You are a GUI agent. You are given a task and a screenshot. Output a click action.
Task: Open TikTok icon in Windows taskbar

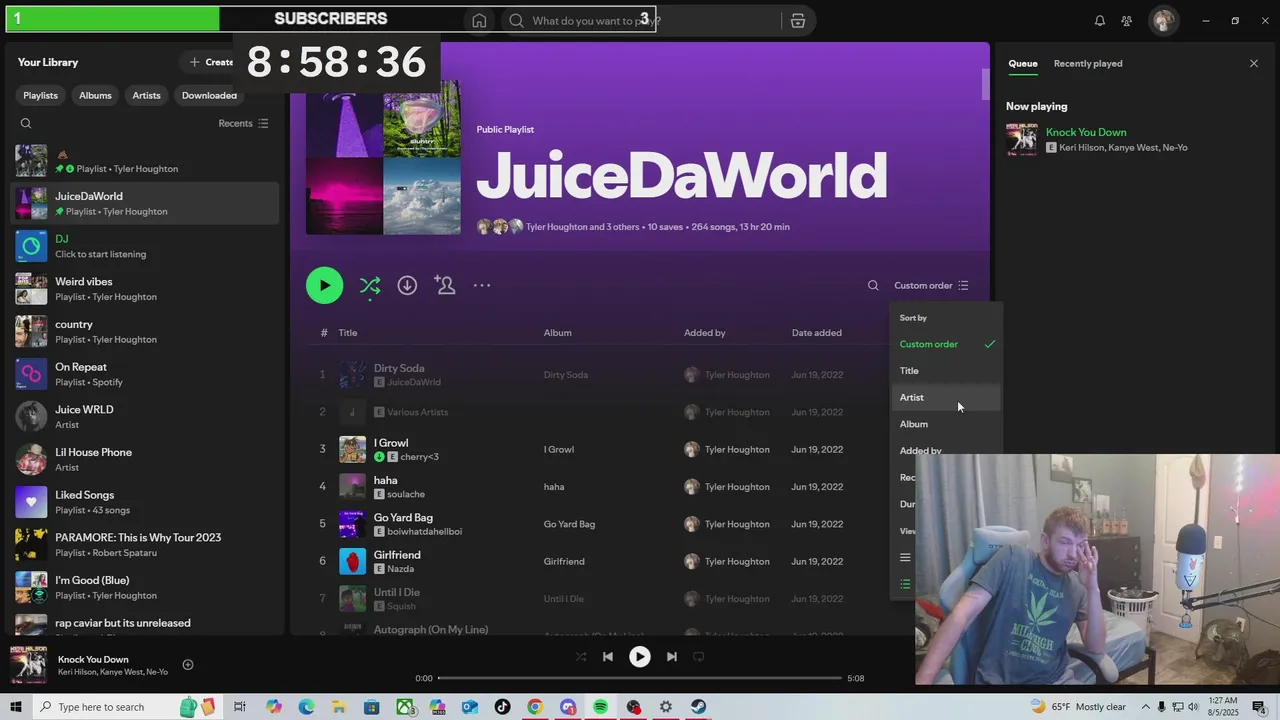click(503, 707)
